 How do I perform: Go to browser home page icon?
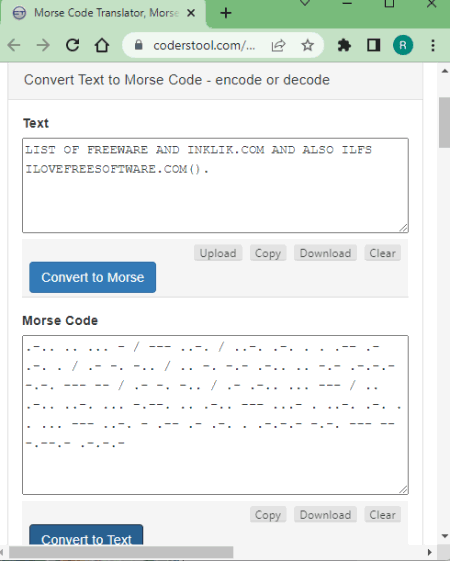tap(102, 45)
